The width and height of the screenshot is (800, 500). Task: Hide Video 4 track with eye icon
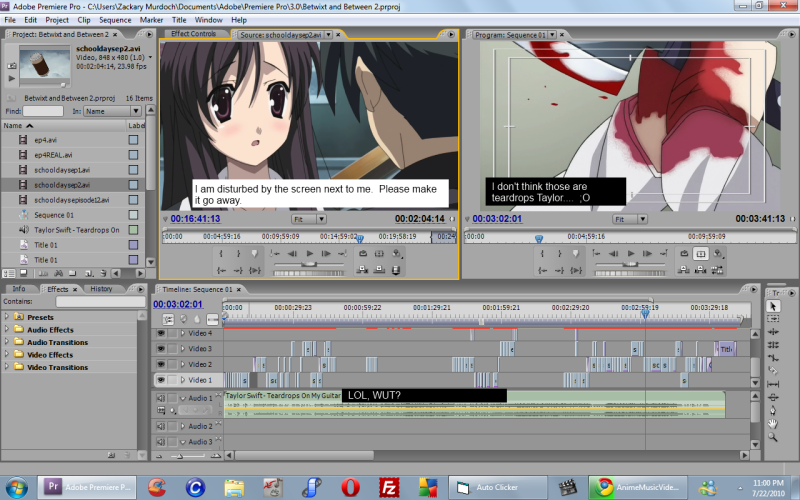coord(161,333)
